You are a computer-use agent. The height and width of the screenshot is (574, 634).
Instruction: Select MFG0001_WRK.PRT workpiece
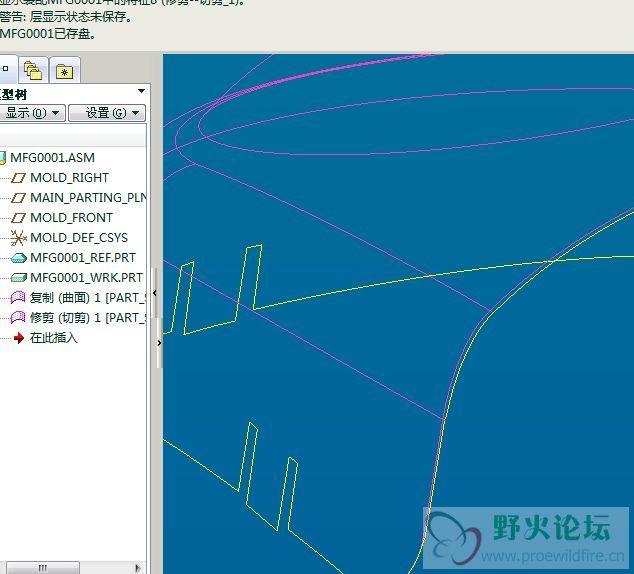(x=86, y=278)
